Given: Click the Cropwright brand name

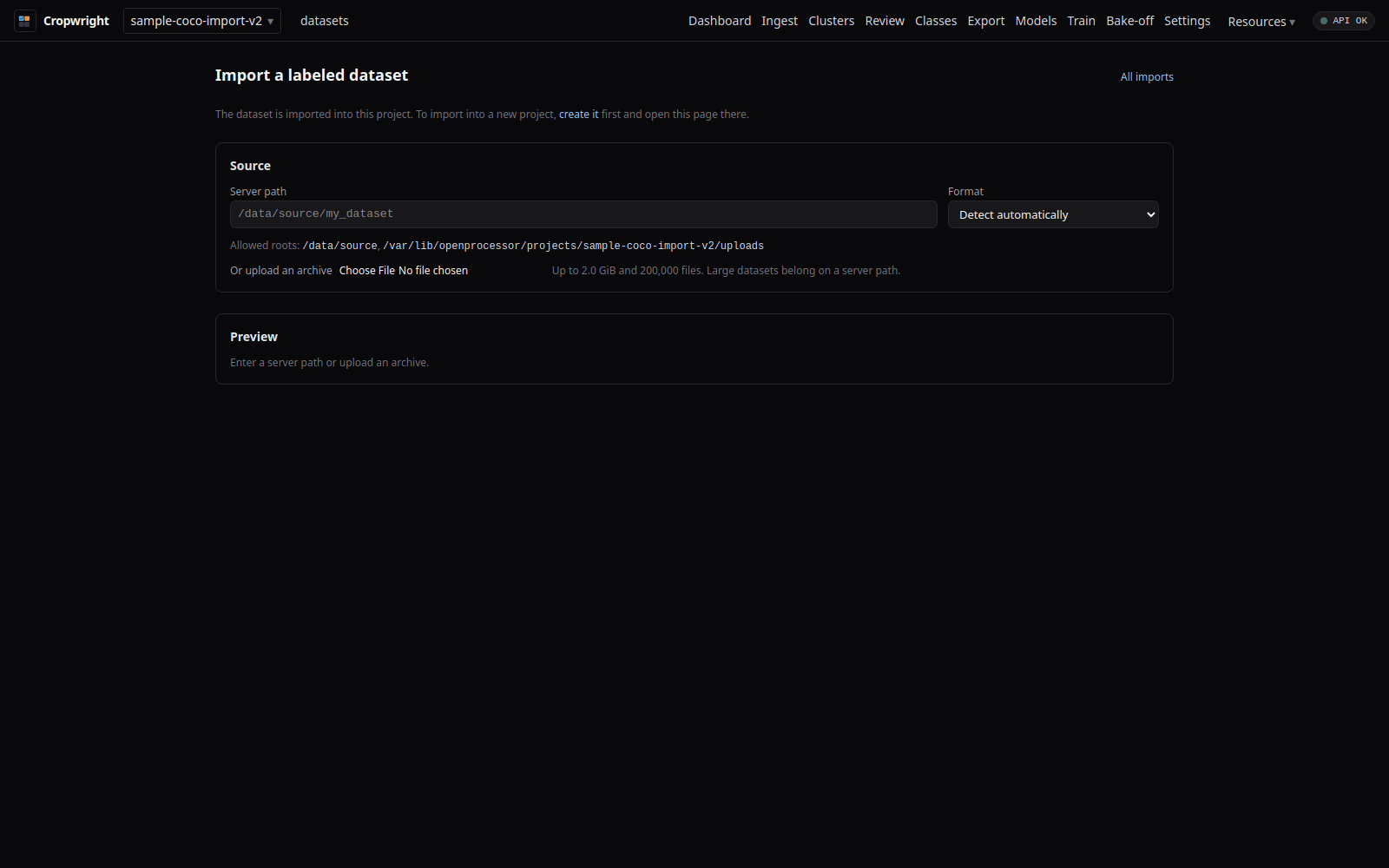Looking at the screenshot, I should tap(76, 21).
